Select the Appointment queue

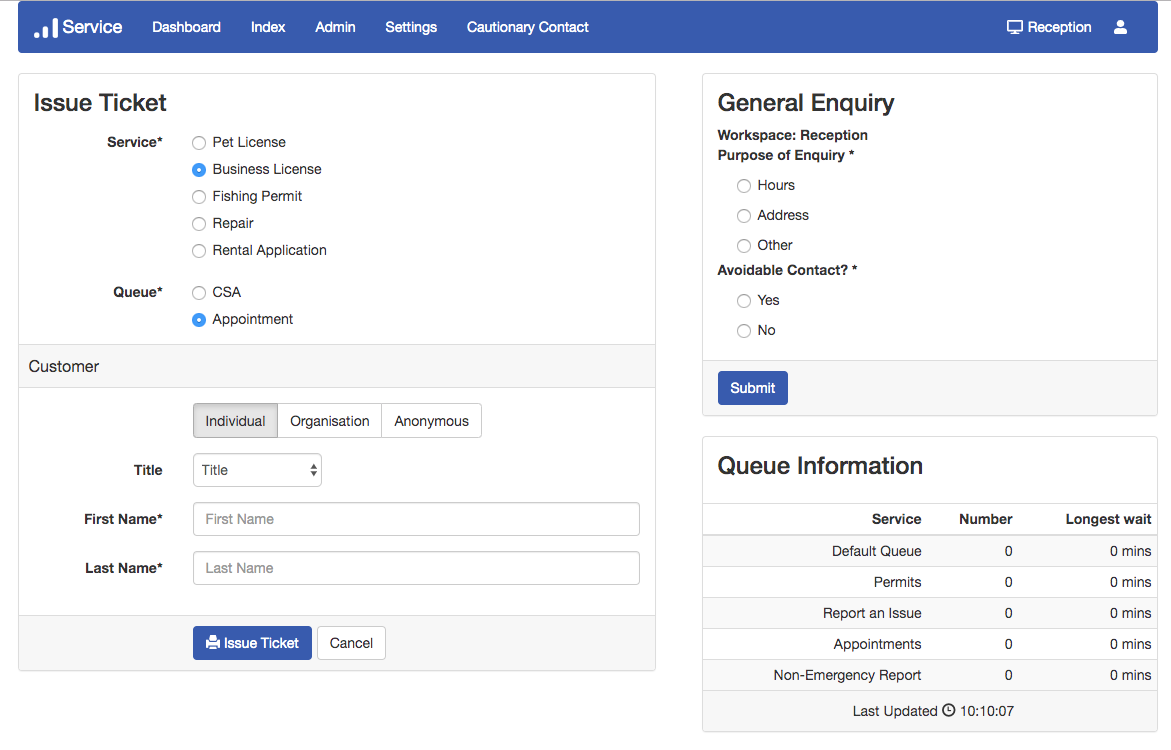[199, 320]
